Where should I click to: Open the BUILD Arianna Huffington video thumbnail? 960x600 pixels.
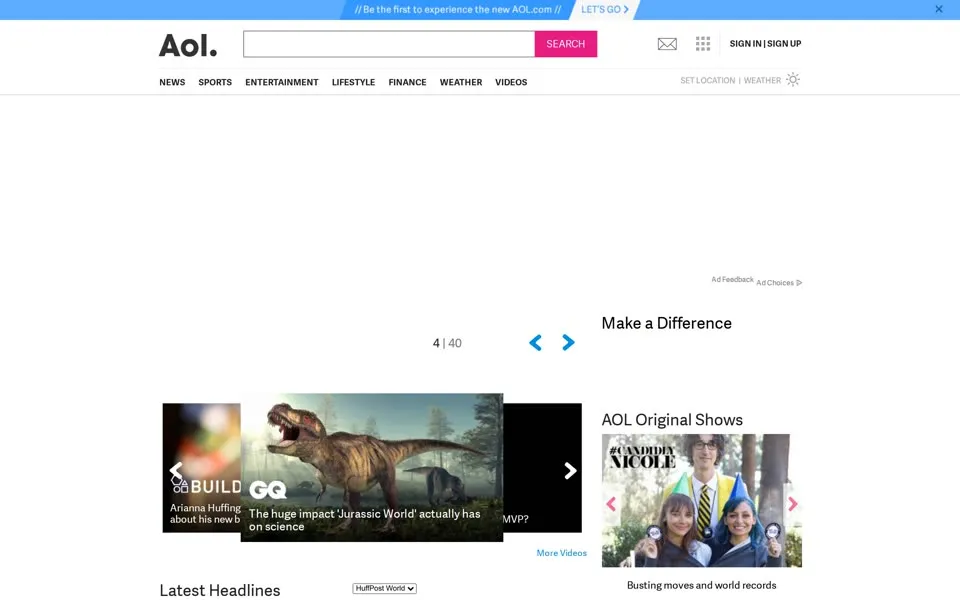(x=201, y=467)
